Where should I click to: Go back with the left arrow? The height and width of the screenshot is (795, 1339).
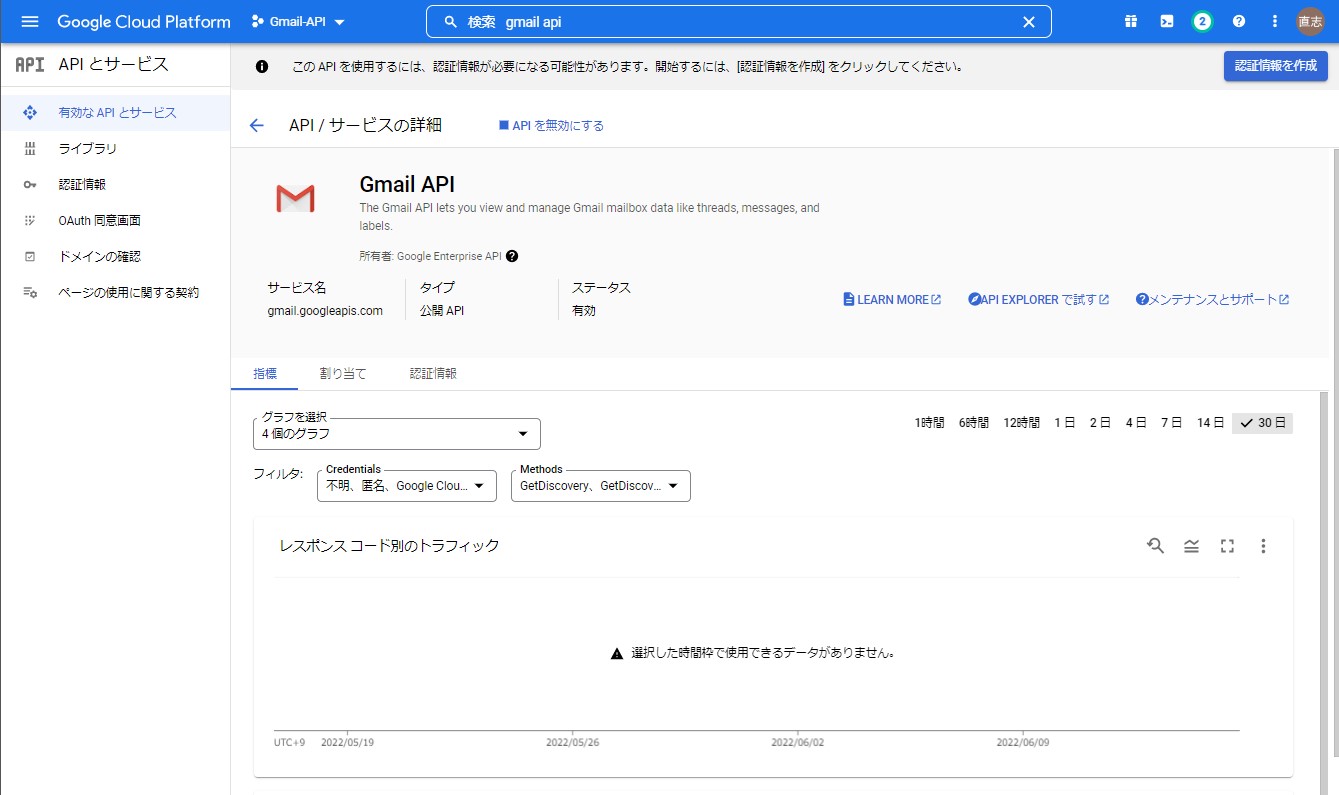[256, 125]
